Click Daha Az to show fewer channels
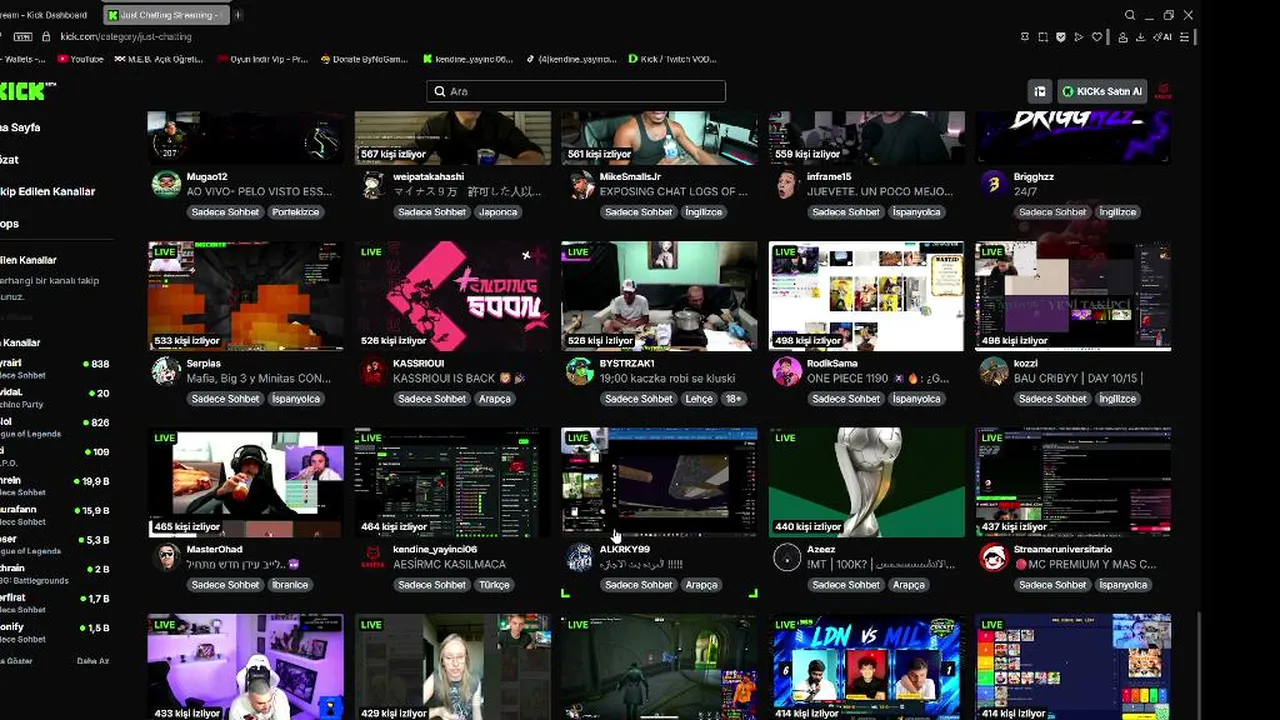The image size is (1280, 720). pyautogui.click(x=93, y=661)
